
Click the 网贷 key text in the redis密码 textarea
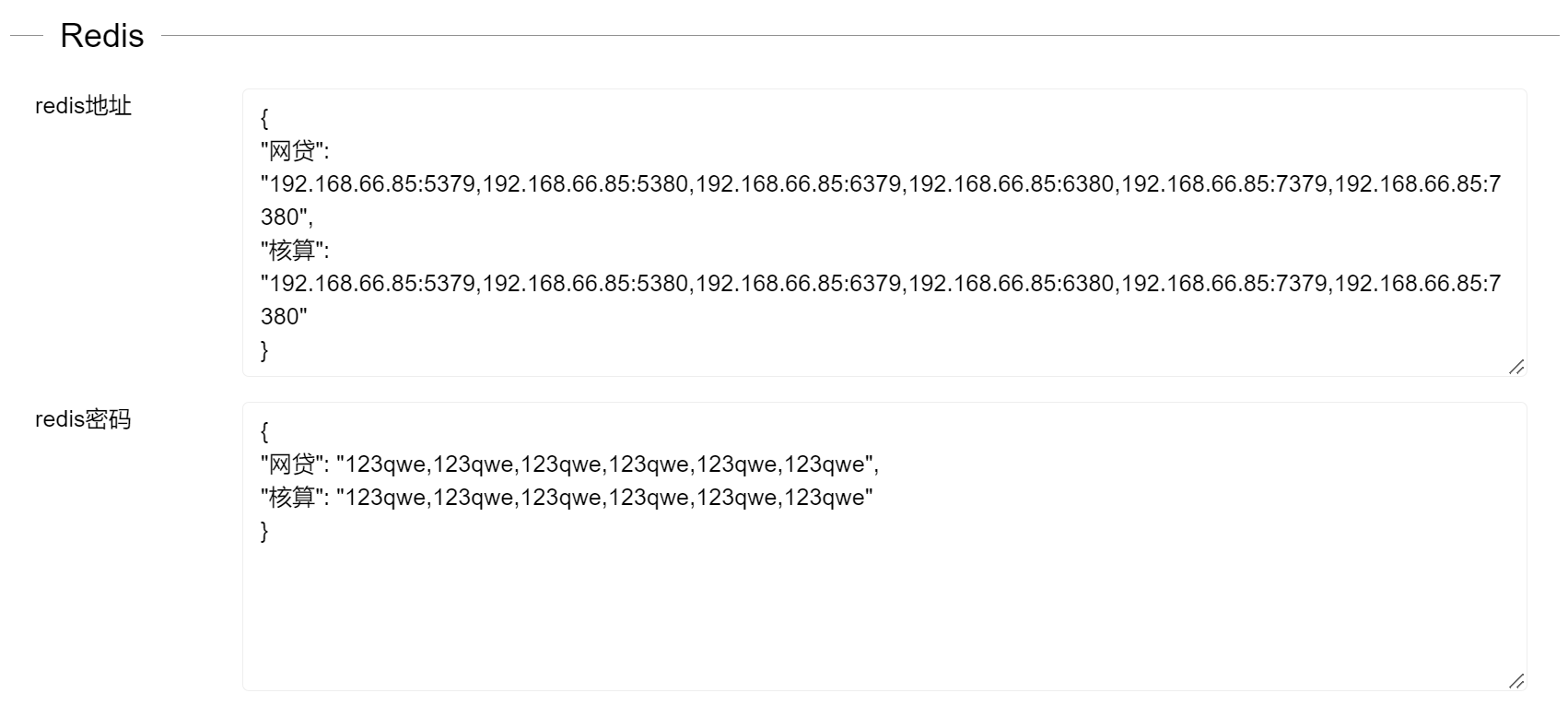[291, 464]
